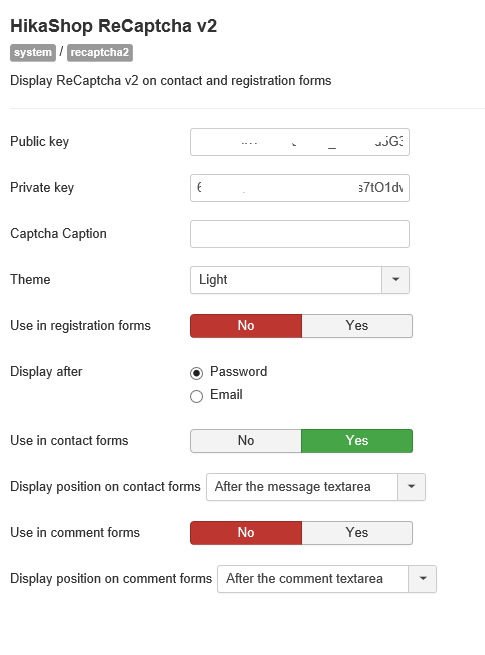Screen dimensions: 485x655
Task: Select the Password radio option
Action: 196,373
